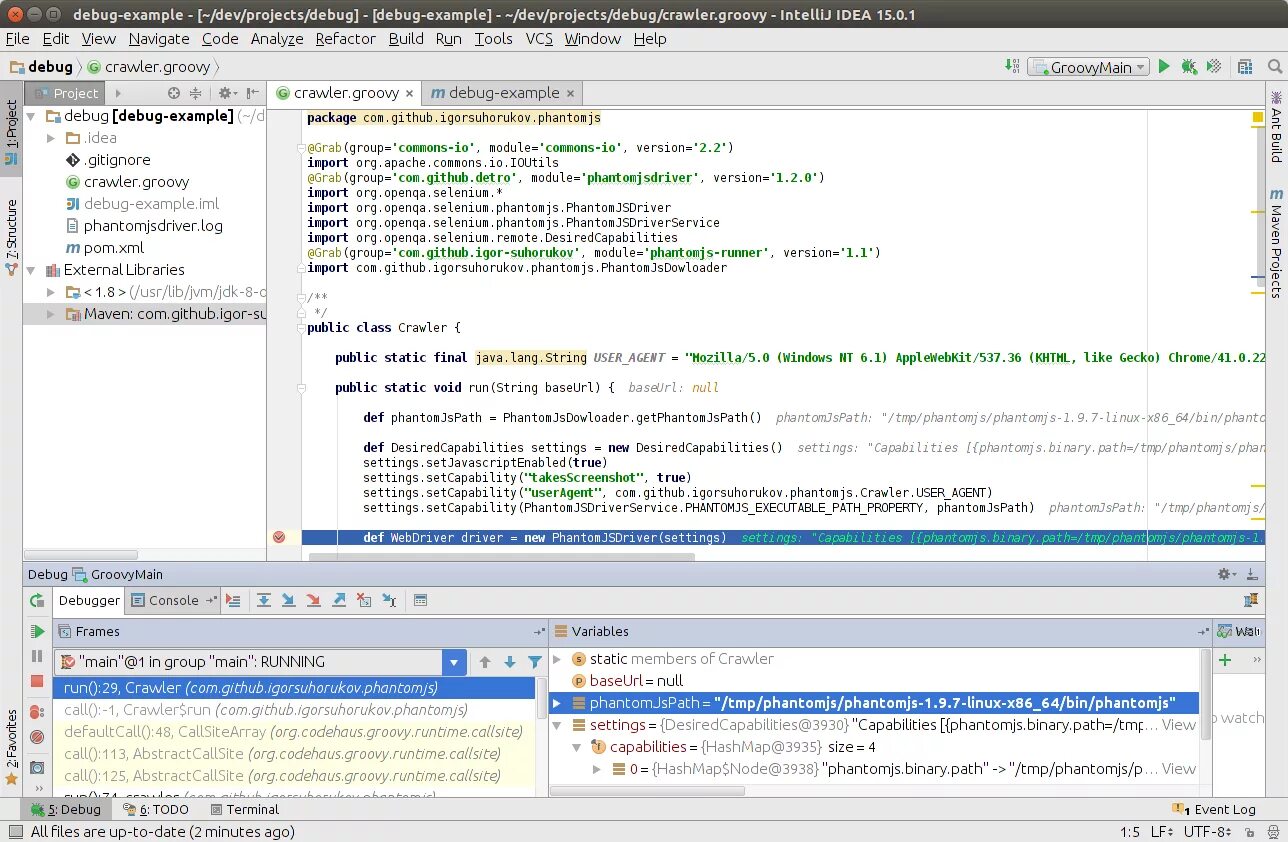Click crawler.groovy breadcrumb in navigation bar
Screen dimensions: 1288x842
[x=148, y=67]
